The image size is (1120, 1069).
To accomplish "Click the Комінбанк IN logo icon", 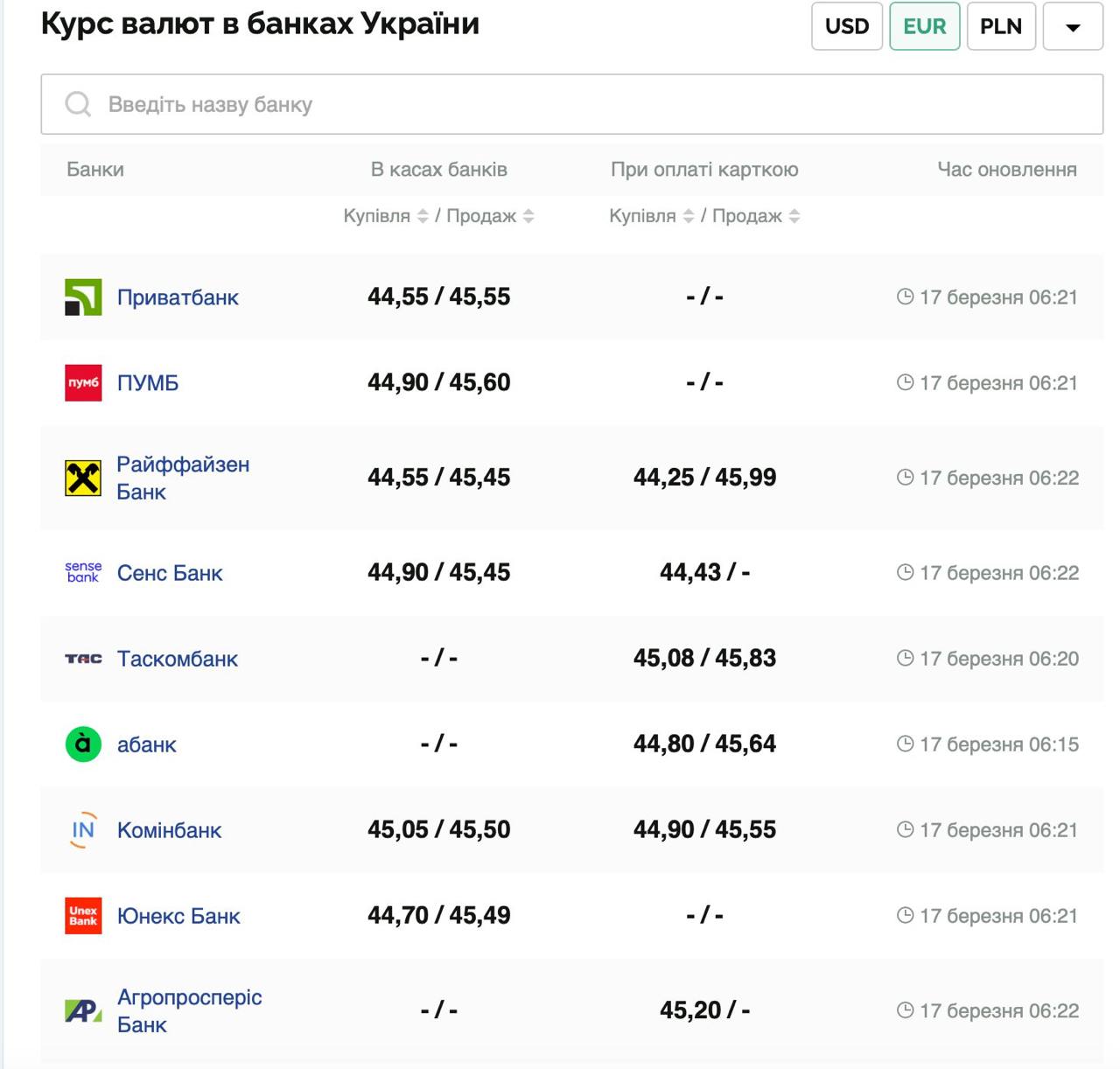I will coord(83,830).
